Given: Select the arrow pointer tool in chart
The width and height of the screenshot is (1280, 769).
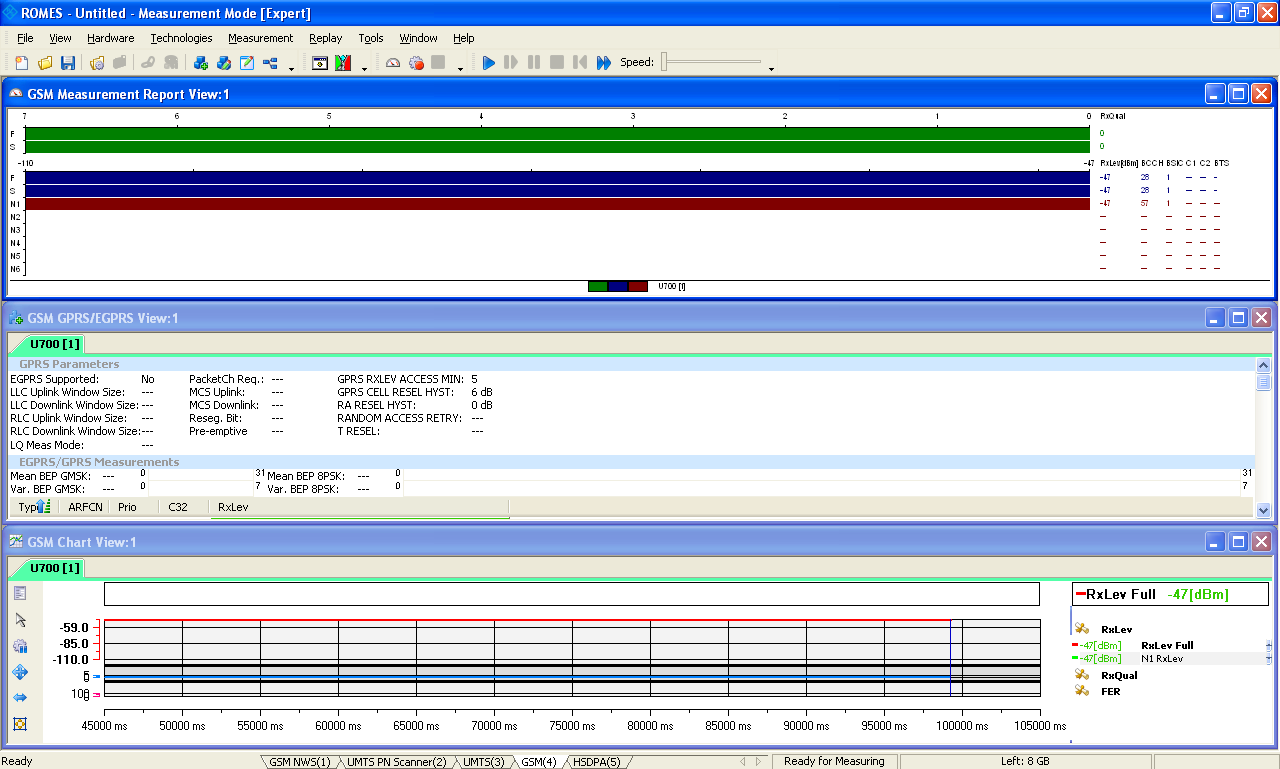Looking at the screenshot, I should 20,620.
